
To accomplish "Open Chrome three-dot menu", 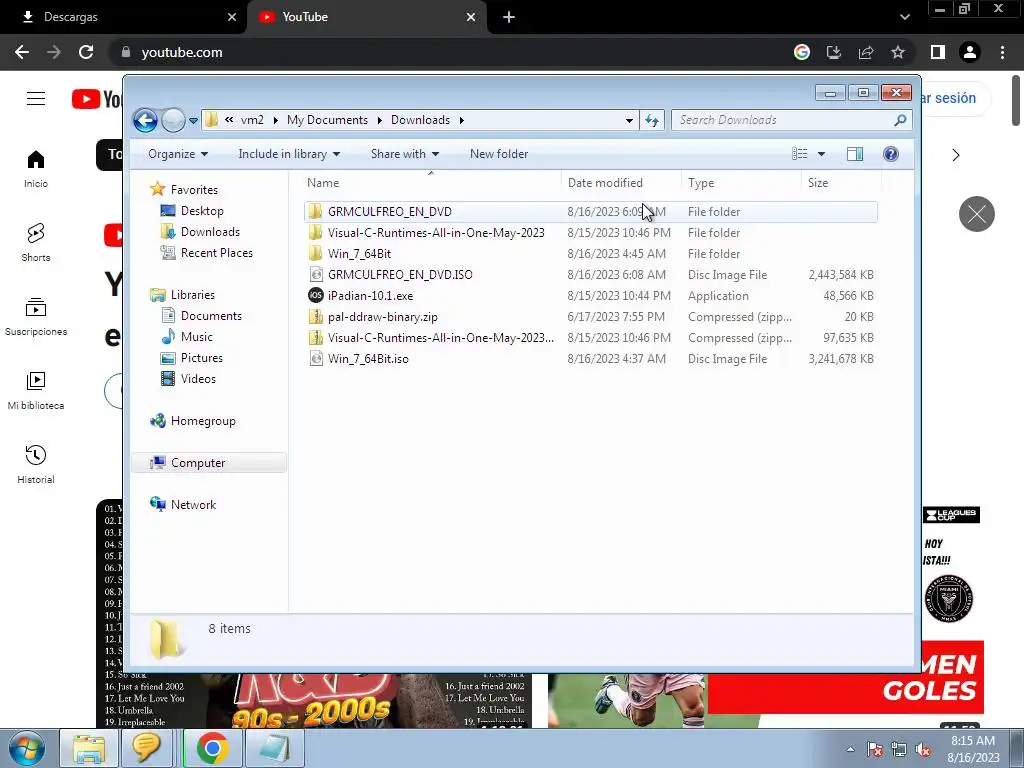I will pos(1002,52).
